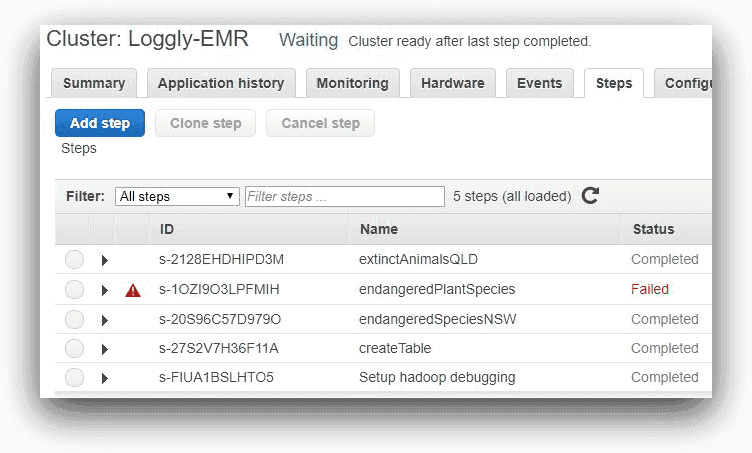This screenshot has width=752, height=453.
Task: Switch to the Summary tab
Action: pos(94,83)
